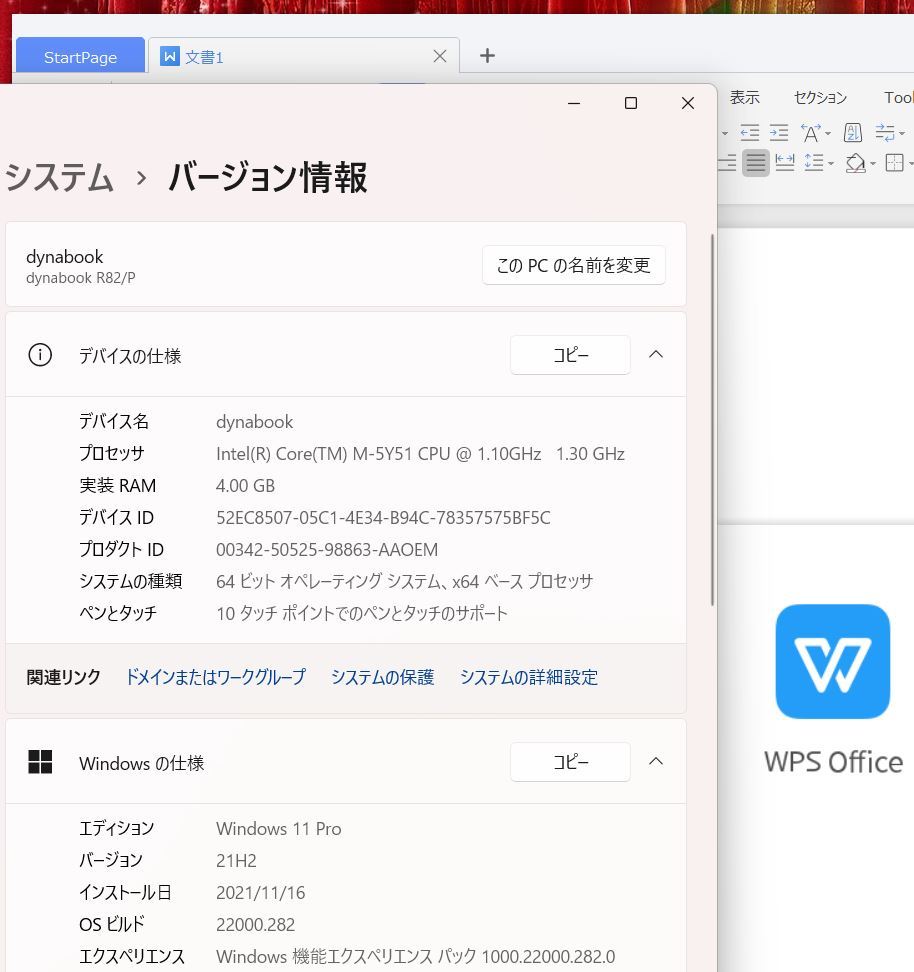
Task: Click the Windows logo beside Windows の仕様
Action: [40, 762]
